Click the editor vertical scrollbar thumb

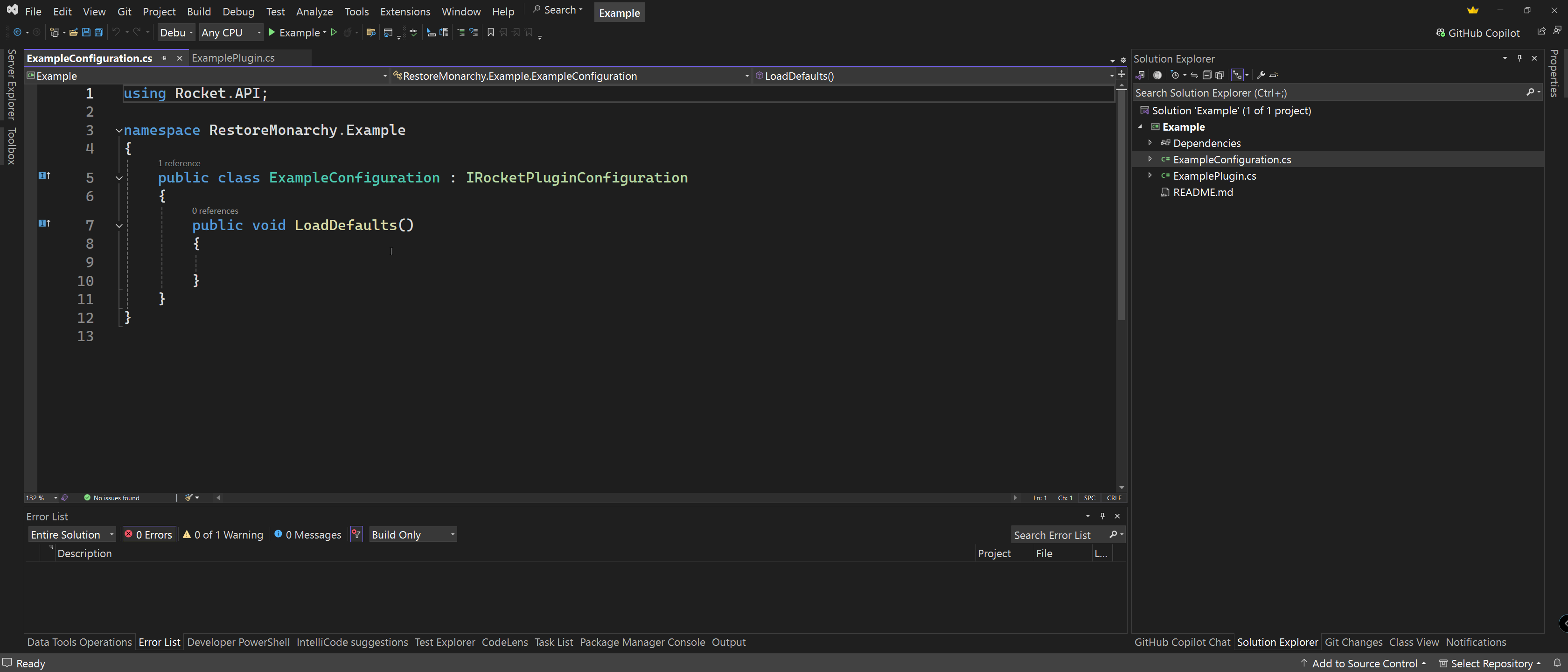(x=1121, y=204)
